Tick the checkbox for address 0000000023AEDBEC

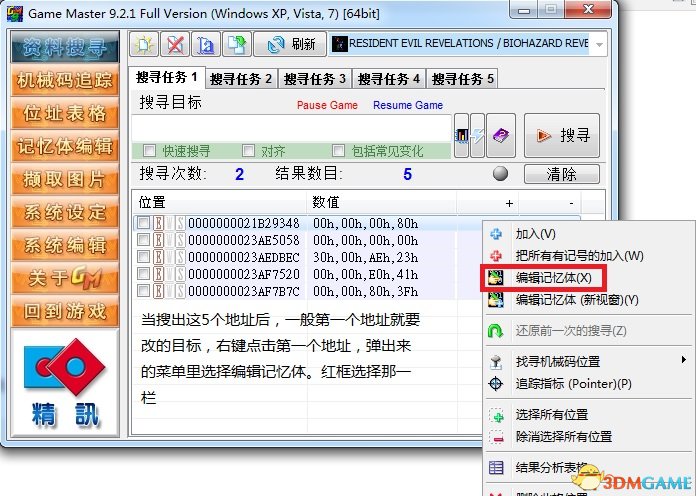pyautogui.click(x=143, y=257)
